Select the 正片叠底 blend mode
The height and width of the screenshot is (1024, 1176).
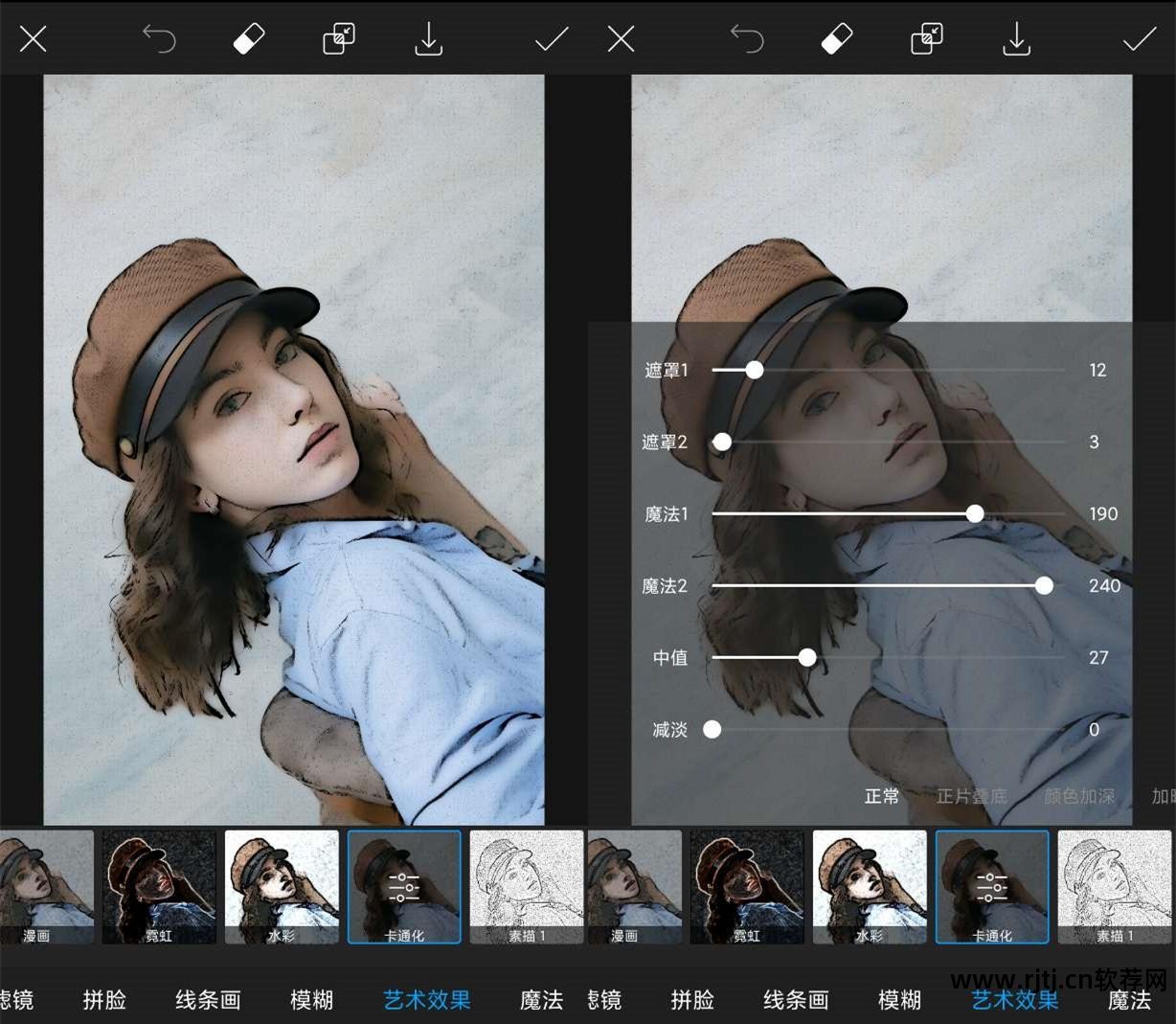[x=971, y=796]
